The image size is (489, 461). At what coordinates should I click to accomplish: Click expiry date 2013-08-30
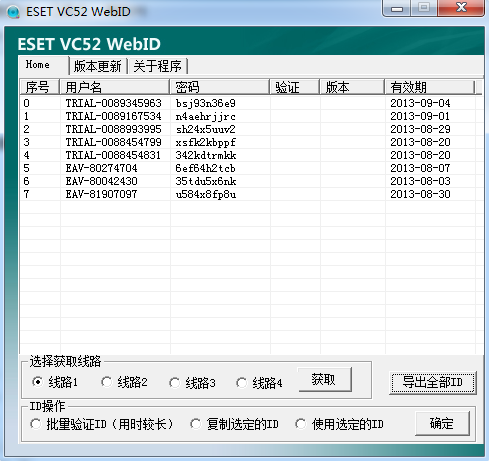click(420, 194)
